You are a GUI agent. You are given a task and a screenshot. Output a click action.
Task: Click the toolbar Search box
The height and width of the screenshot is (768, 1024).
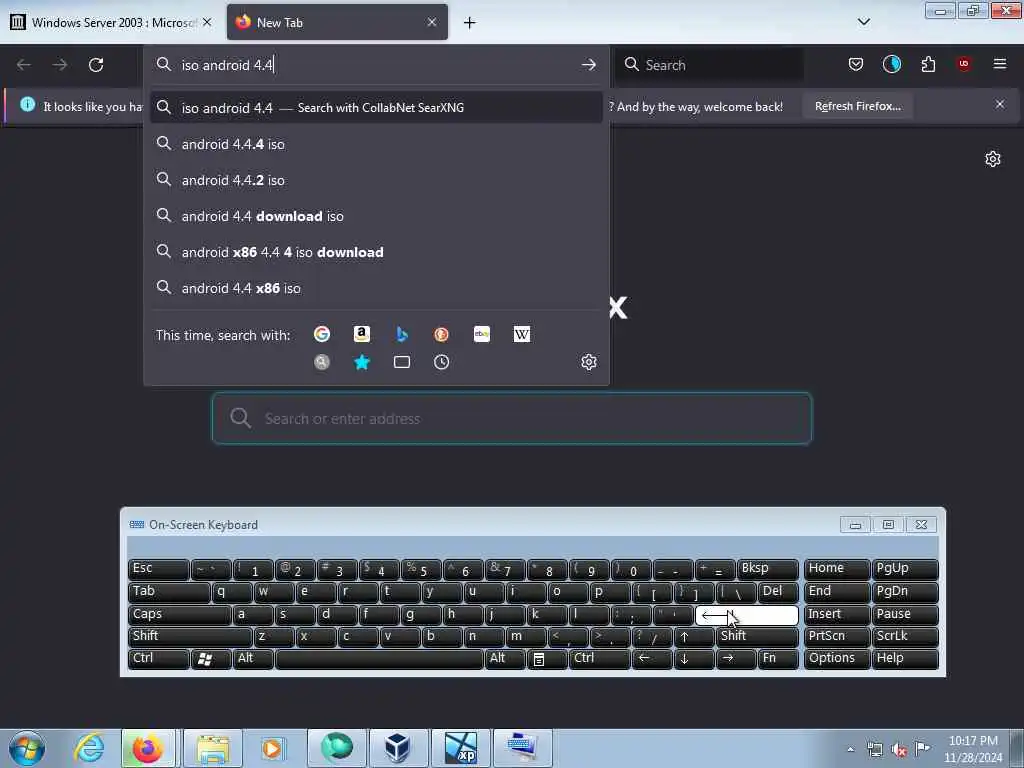(709, 65)
